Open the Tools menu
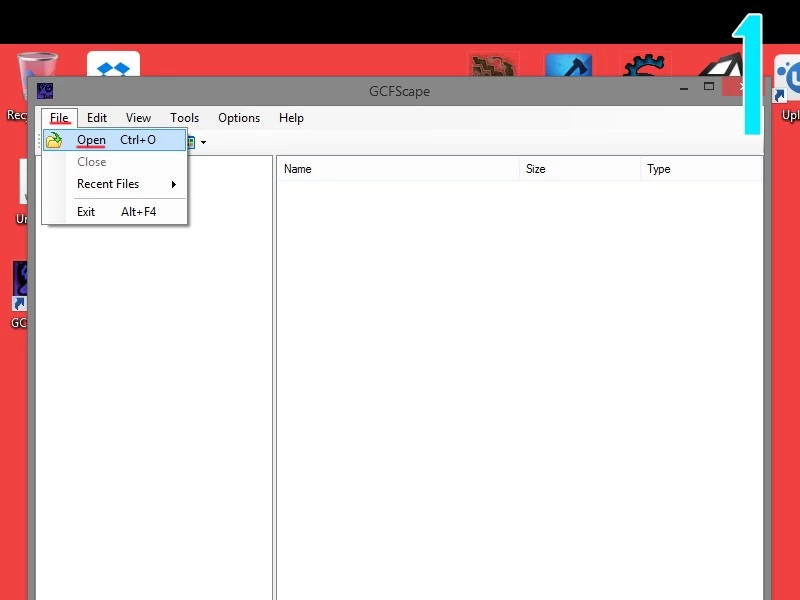The width and height of the screenshot is (800, 600). click(184, 118)
